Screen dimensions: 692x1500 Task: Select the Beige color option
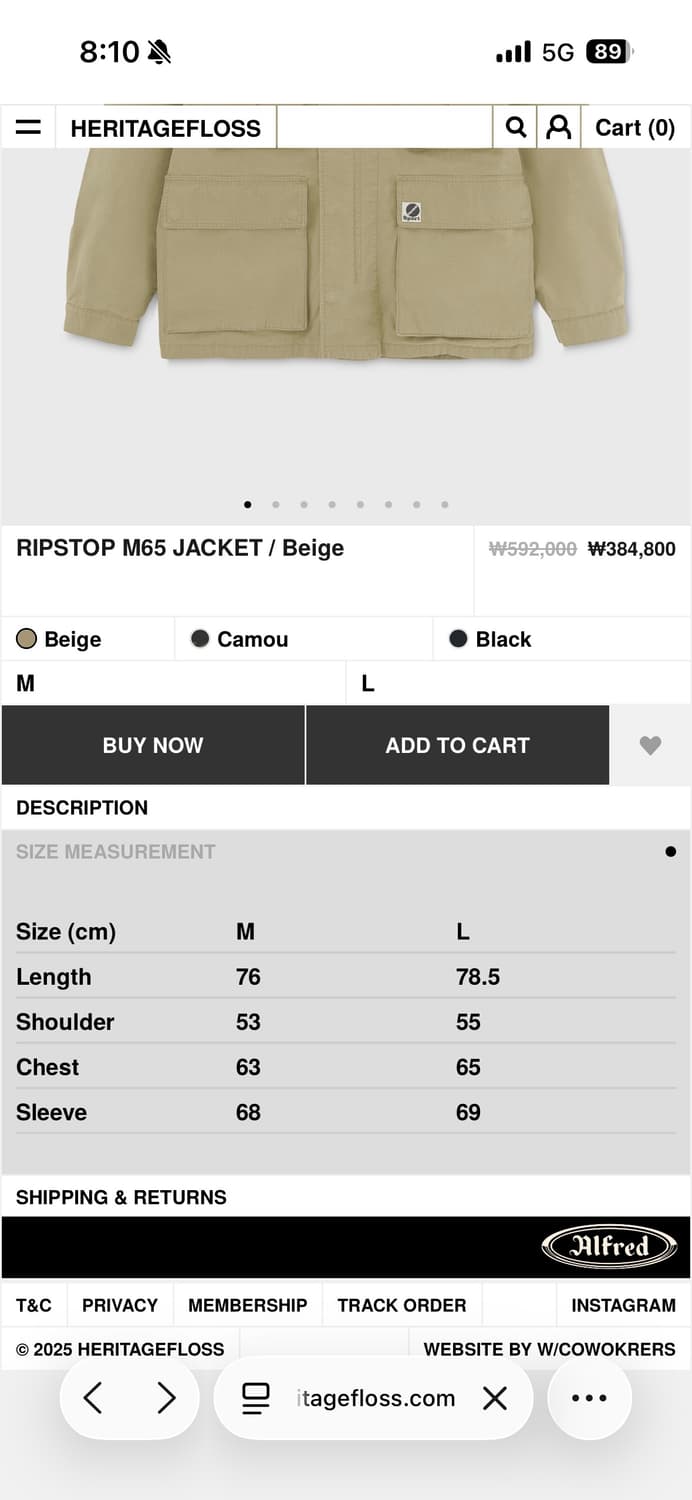[60, 639]
